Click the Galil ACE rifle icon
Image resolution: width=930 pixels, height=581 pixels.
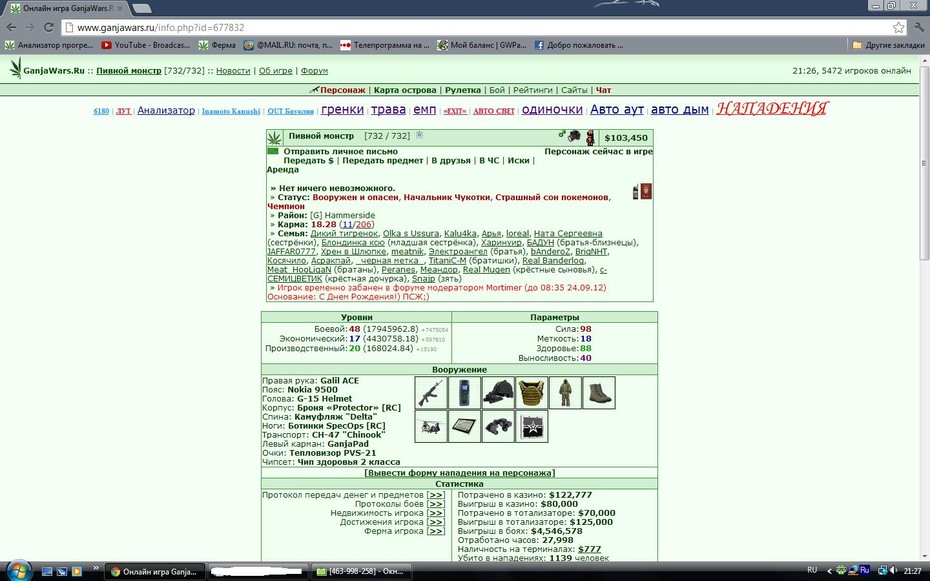[431, 392]
